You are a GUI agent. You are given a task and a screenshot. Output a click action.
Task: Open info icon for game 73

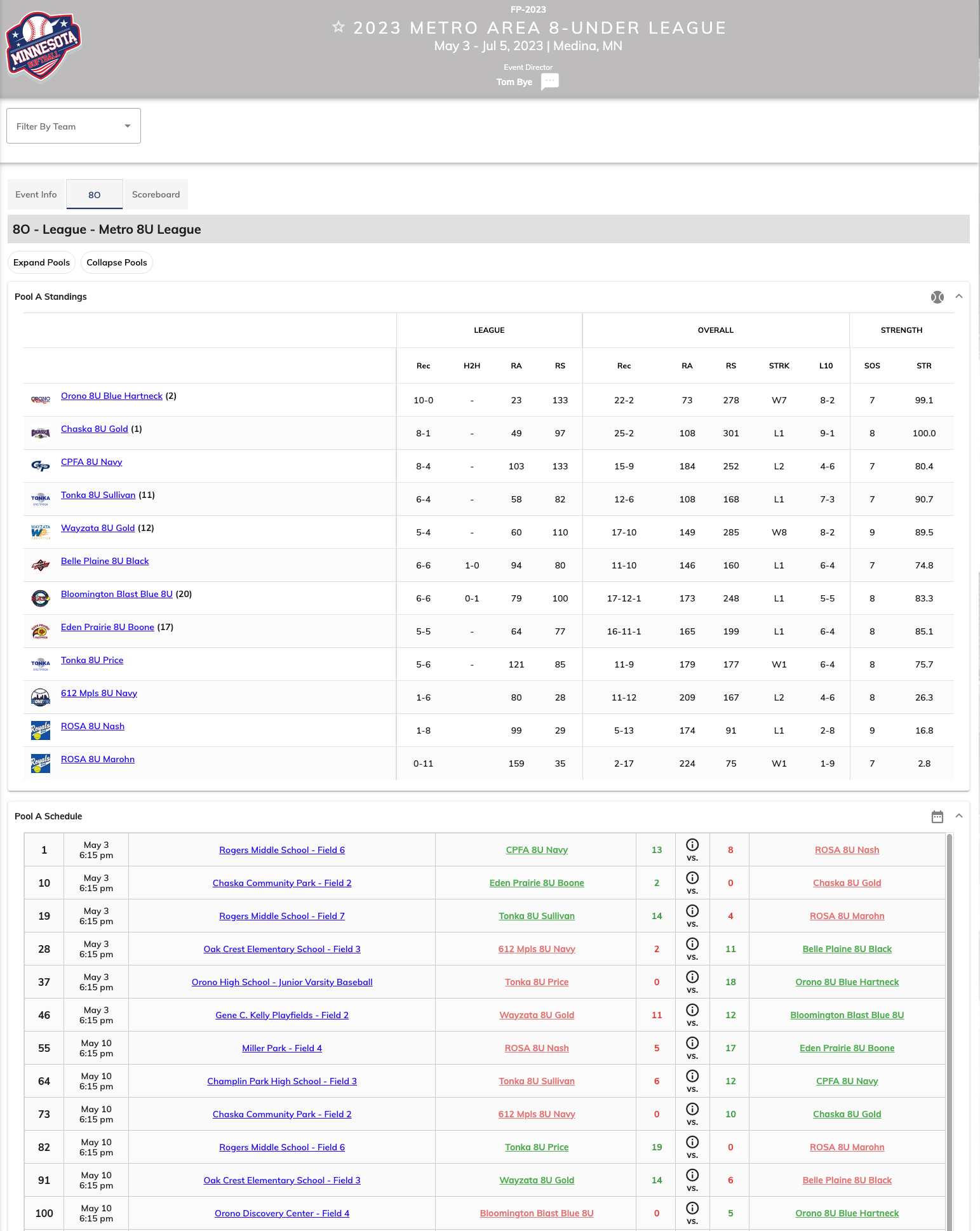click(692, 1109)
